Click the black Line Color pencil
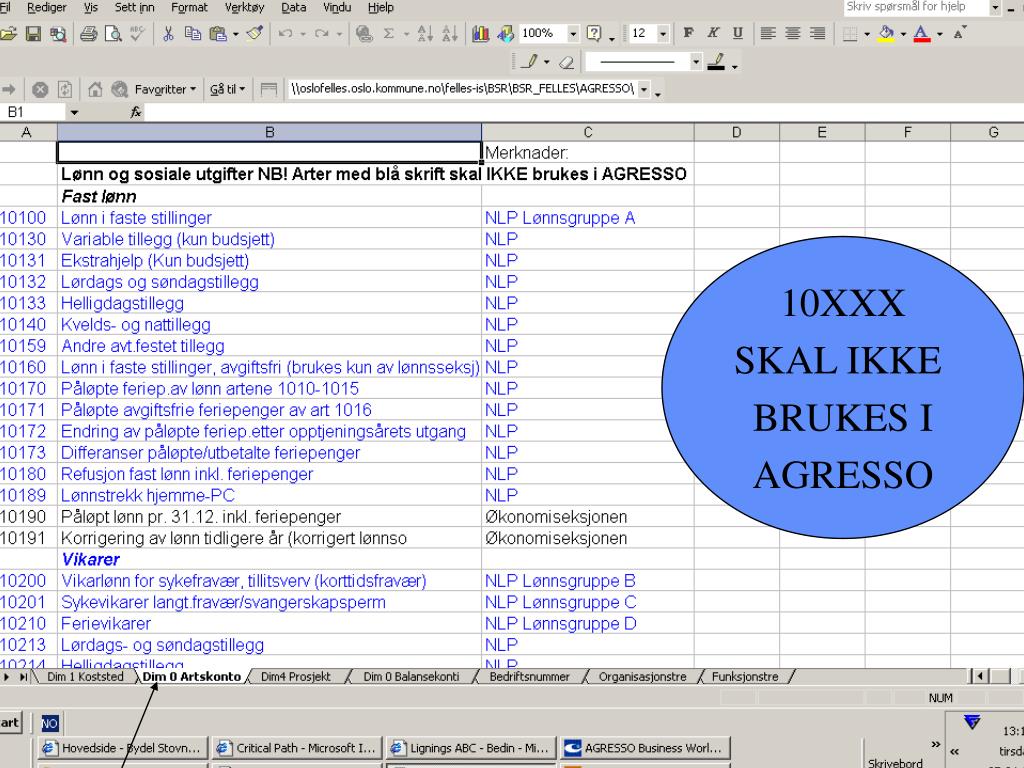Viewport: 1024px width, 768px height. click(716, 62)
